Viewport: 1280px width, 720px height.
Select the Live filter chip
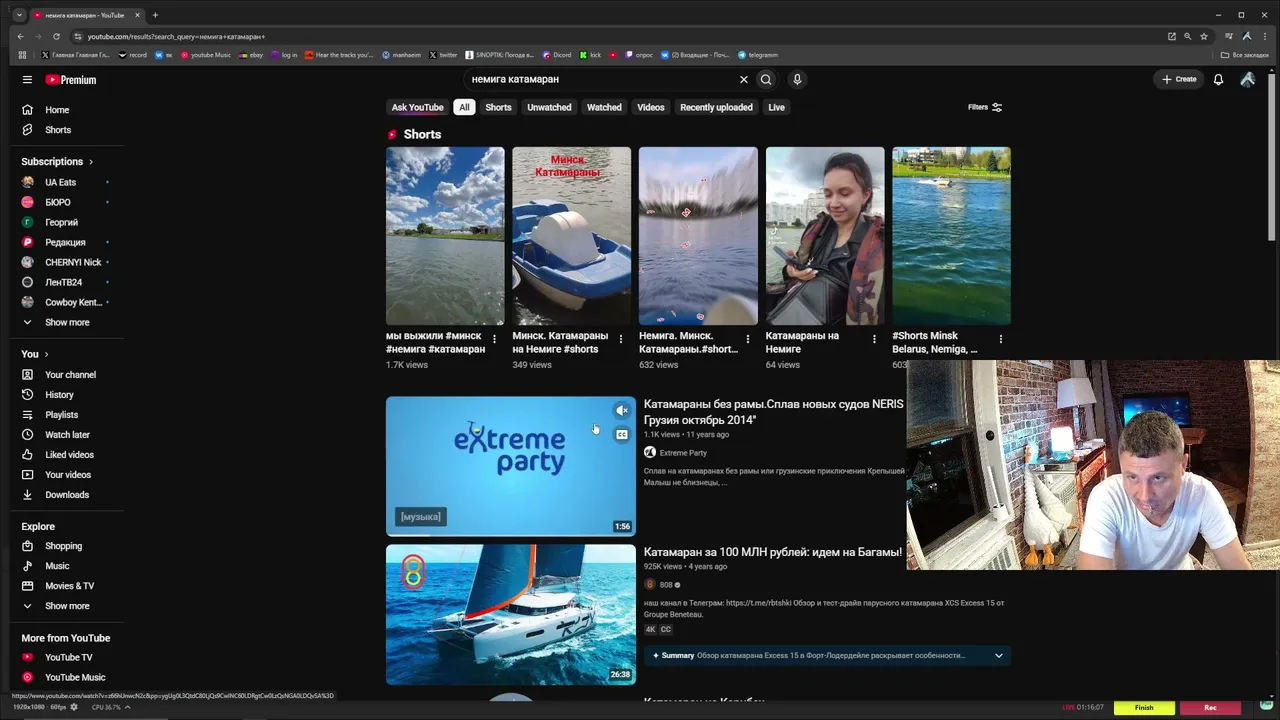point(776,107)
